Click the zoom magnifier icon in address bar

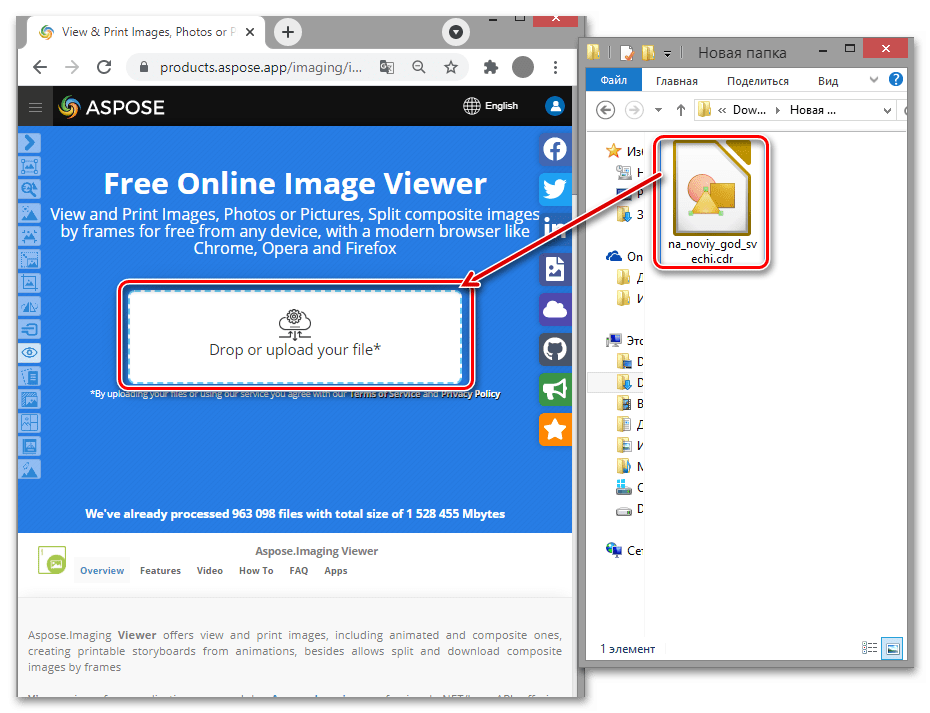(419, 67)
